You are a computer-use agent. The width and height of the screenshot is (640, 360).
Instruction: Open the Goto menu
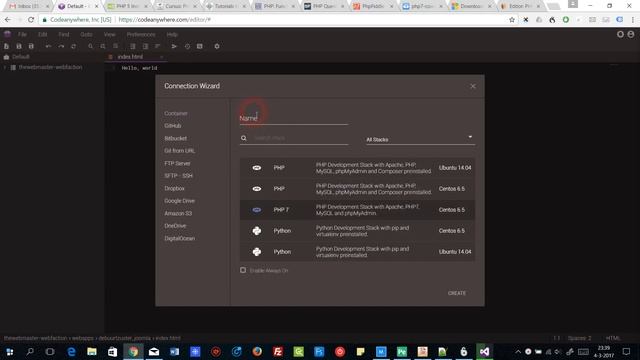coord(86,34)
